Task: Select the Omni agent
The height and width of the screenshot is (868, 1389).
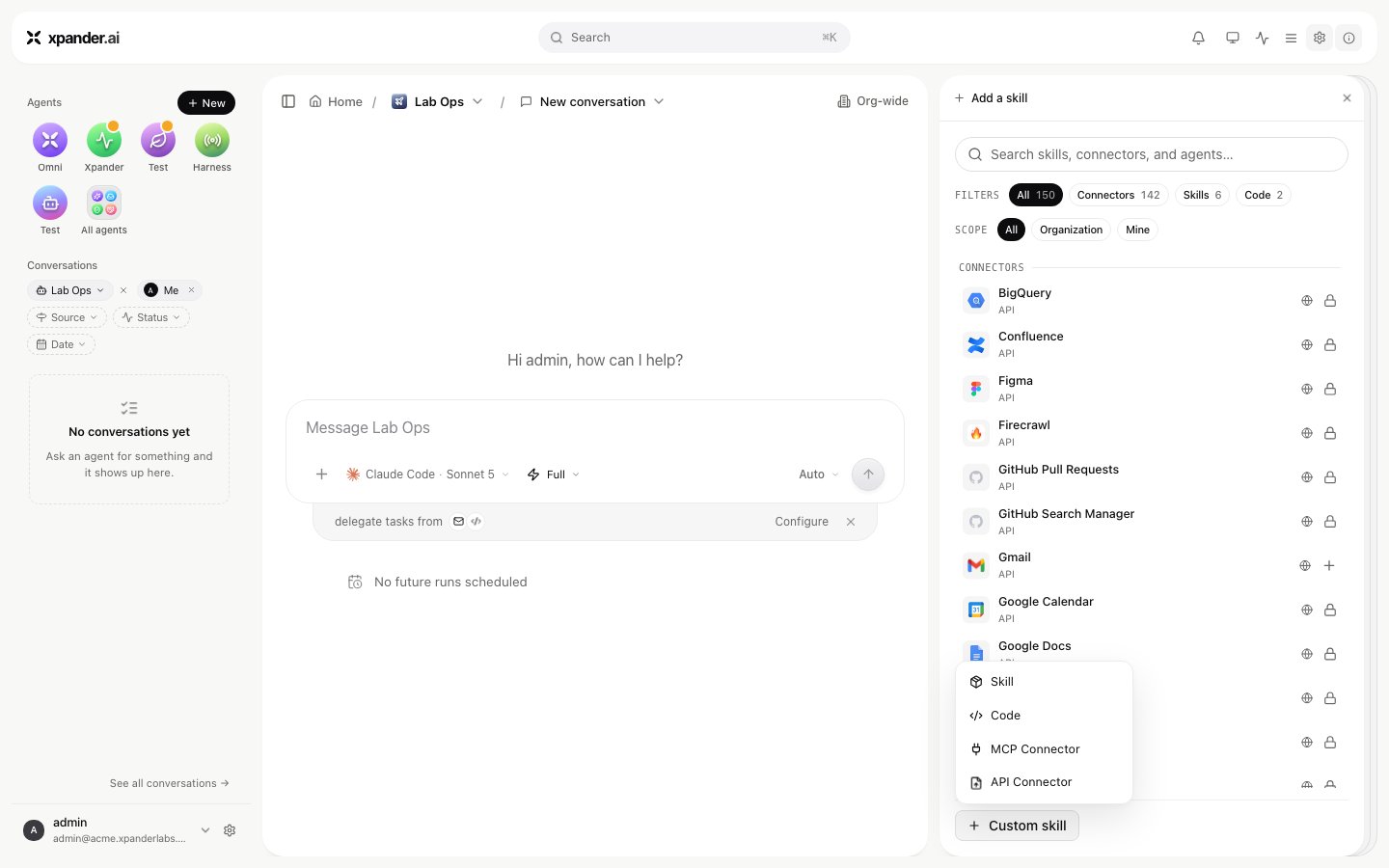Action: tap(50, 148)
